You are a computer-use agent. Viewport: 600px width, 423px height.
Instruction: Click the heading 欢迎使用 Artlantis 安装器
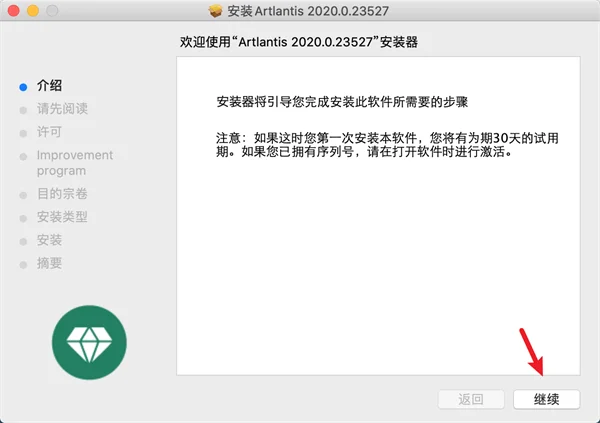click(299, 42)
